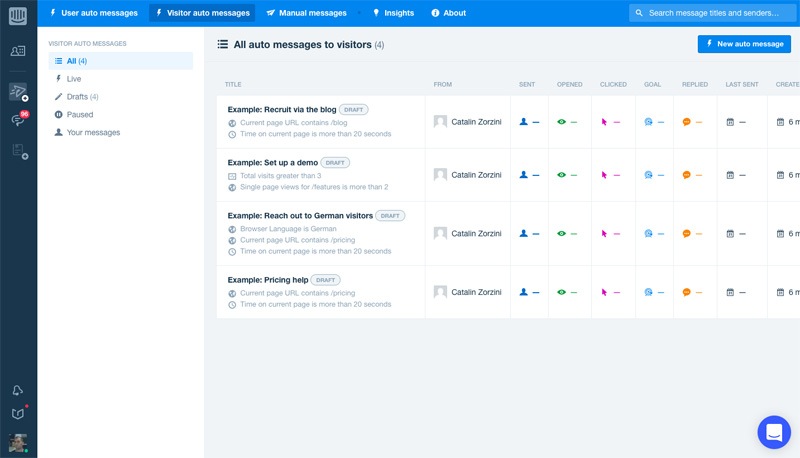Click the Intercom logo in the sidebar
Screen dimensions: 800x458
(x=18, y=15)
